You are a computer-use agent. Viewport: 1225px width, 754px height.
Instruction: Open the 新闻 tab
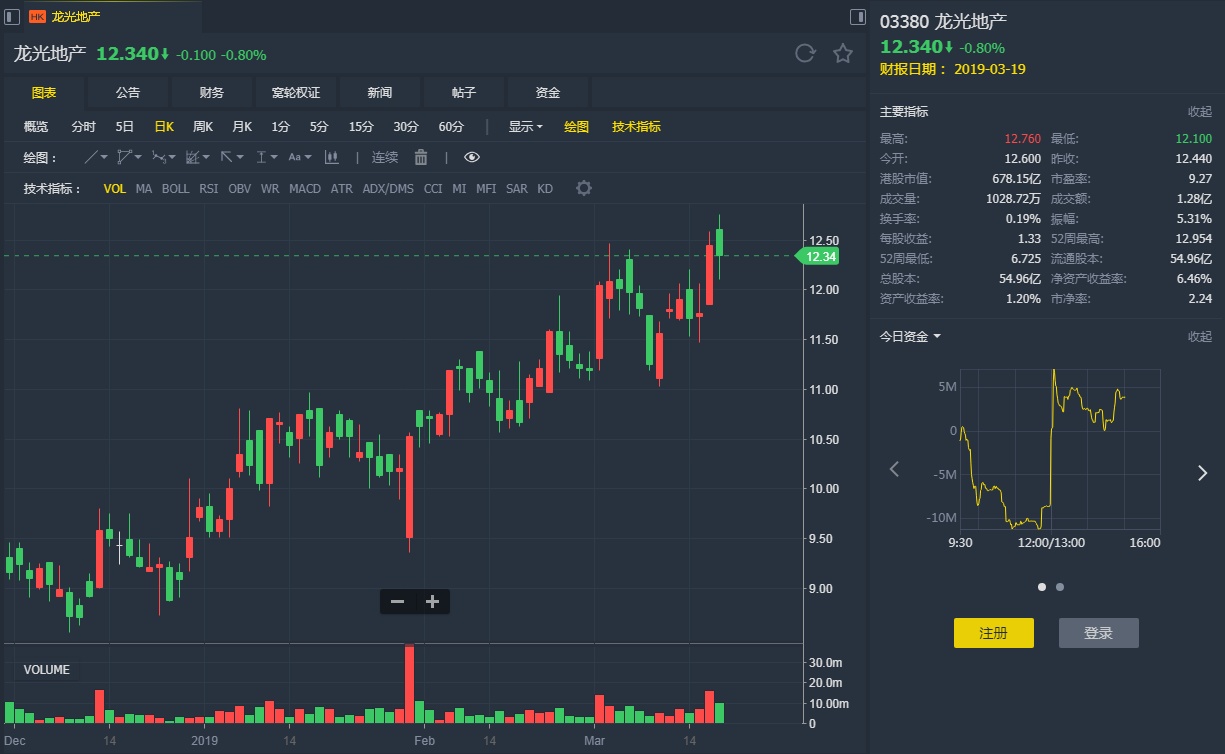379,93
